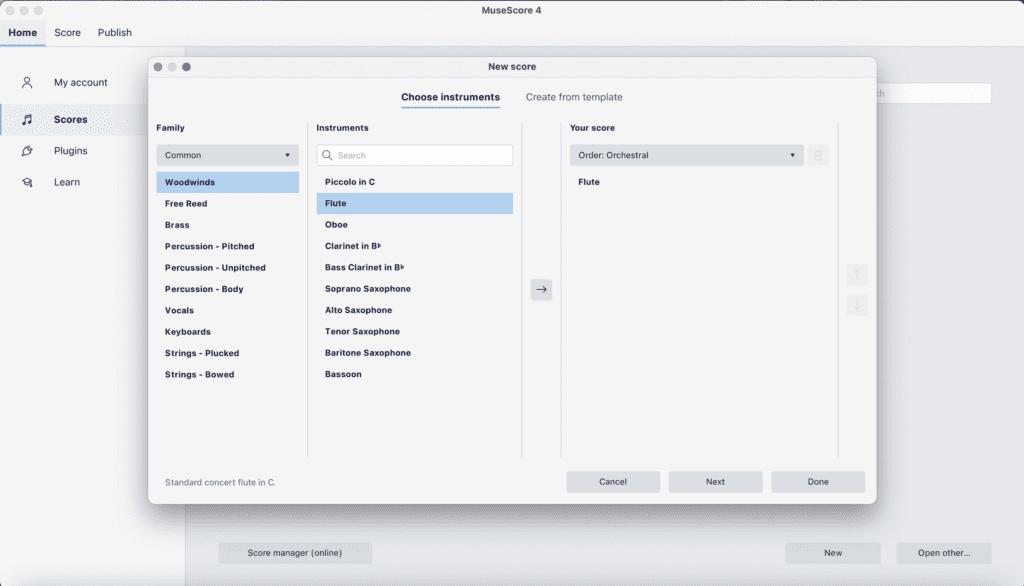Select Percussion - Unpitched family
The width and height of the screenshot is (1024, 586).
point(227,268)
